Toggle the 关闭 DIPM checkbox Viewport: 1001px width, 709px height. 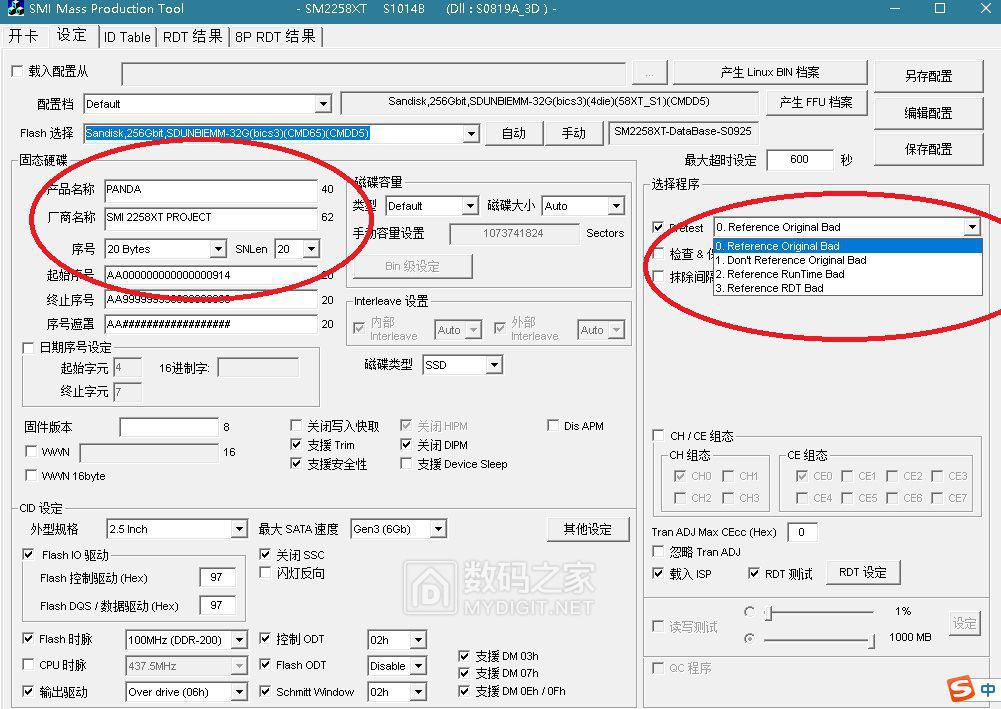(405, 444)
